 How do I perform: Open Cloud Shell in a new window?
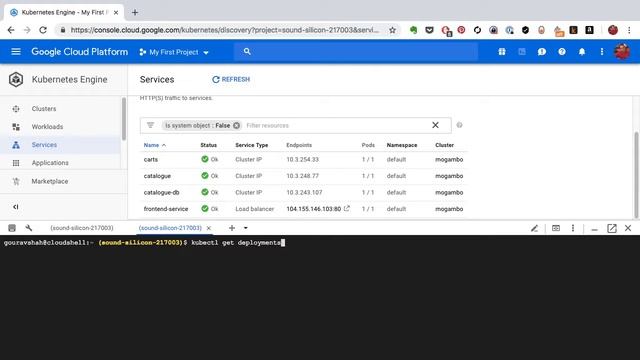[x=611, y=228]
